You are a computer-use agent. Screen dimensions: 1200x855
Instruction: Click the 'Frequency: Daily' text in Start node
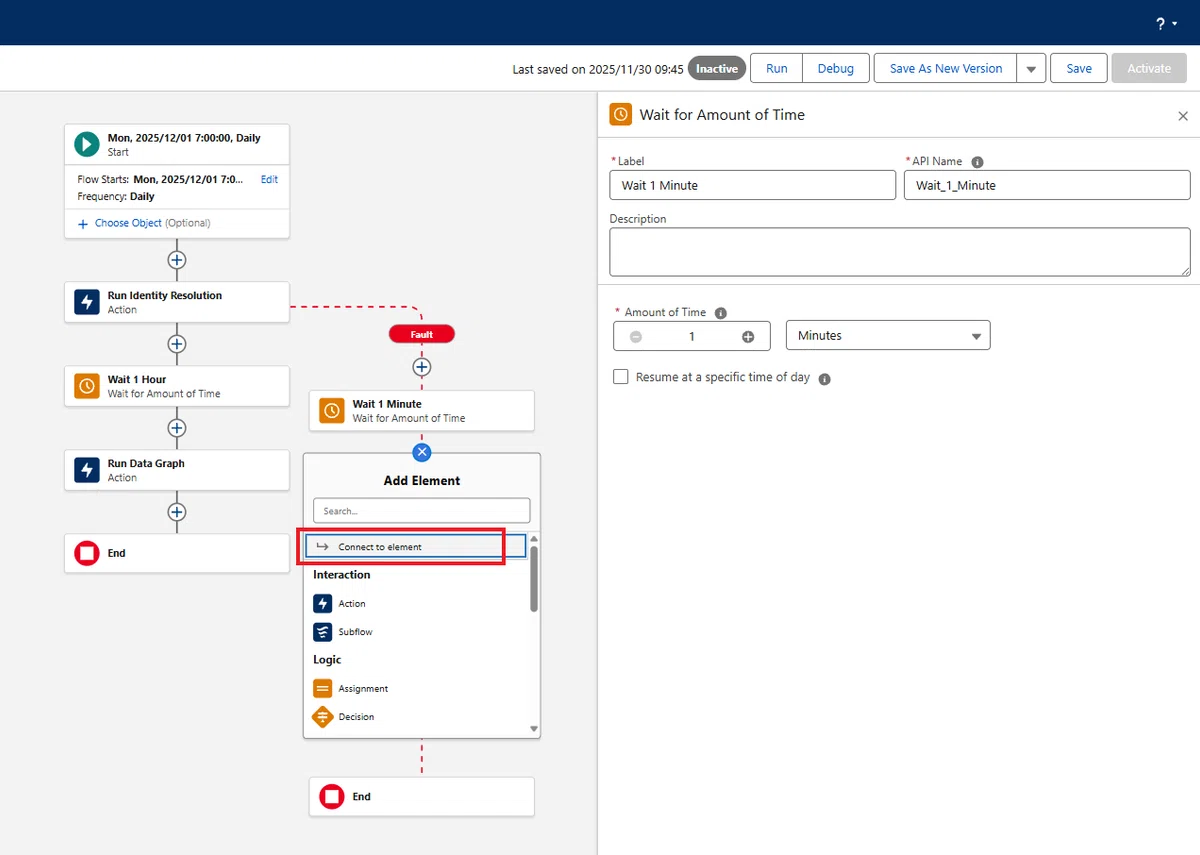116,197
